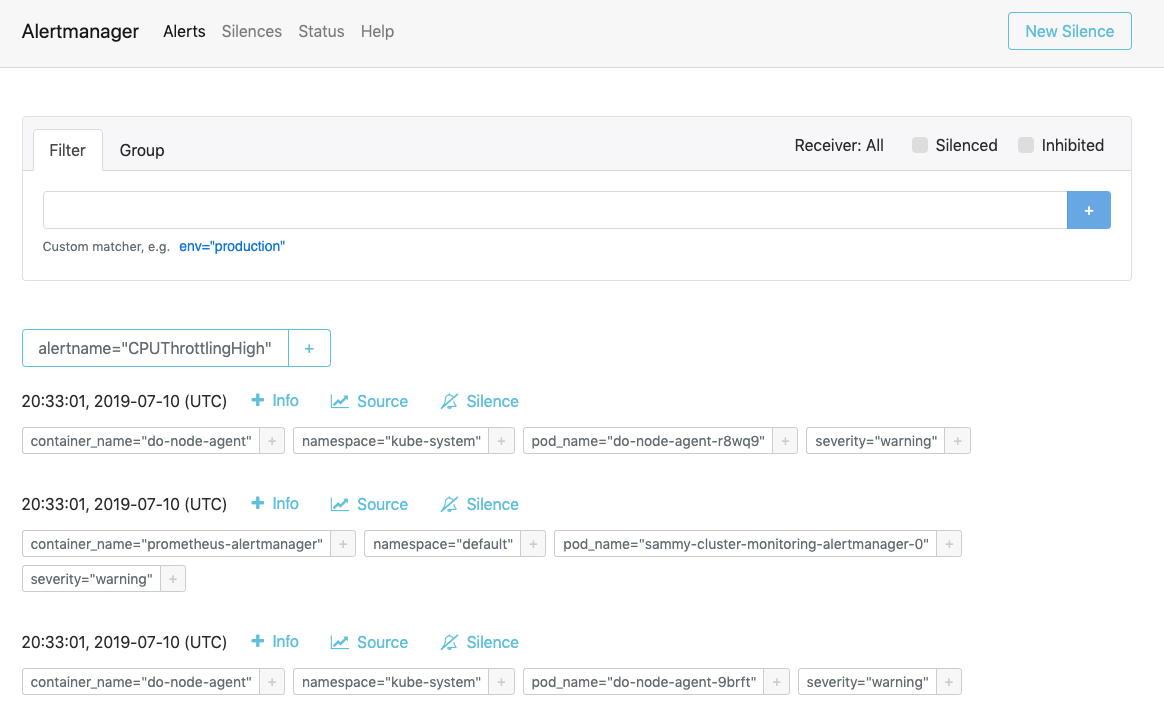Click plus next to pod_name="do-node-agent-r8wq9"
The width and height of the screenshot is (1164, 714).
click(x=785, y=441)
